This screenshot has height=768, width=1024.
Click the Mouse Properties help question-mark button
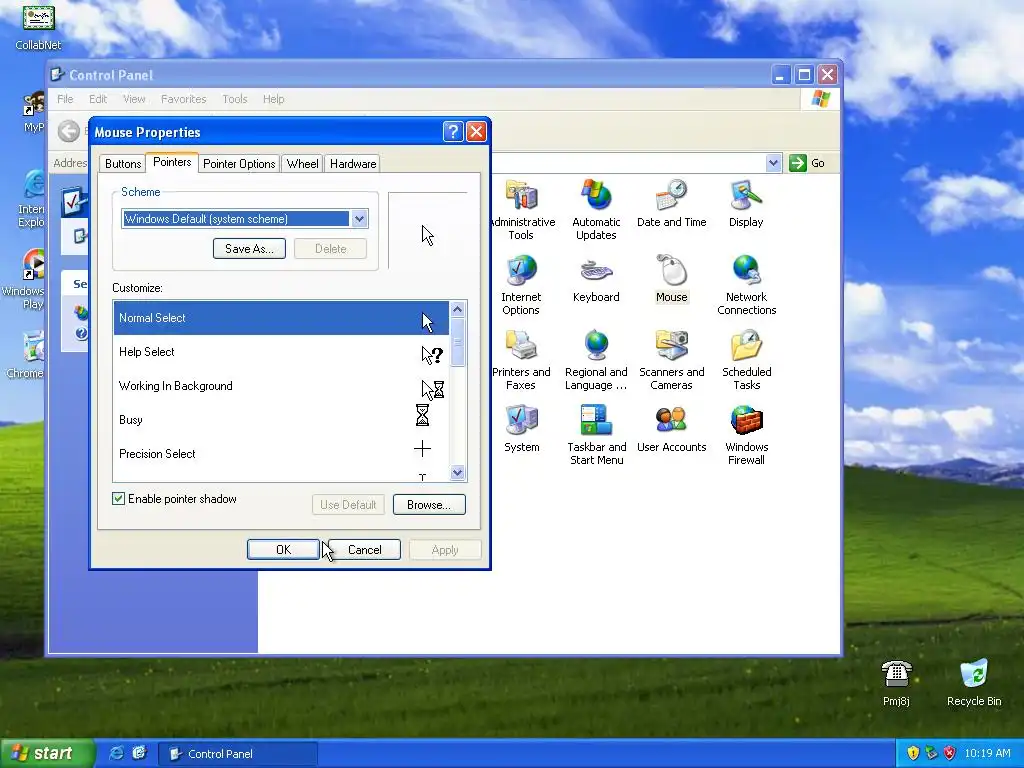(x=453, y=132)
